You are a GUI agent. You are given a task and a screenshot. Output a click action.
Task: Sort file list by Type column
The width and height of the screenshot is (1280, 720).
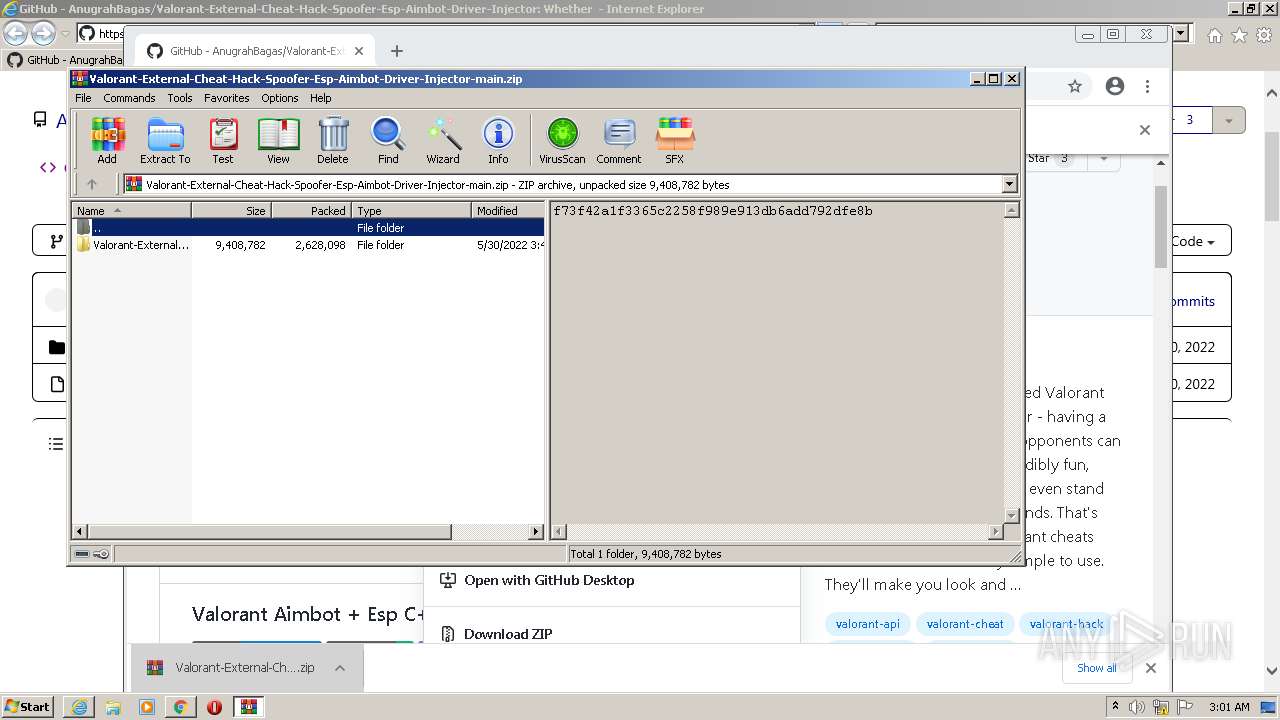tap(411, 211)
